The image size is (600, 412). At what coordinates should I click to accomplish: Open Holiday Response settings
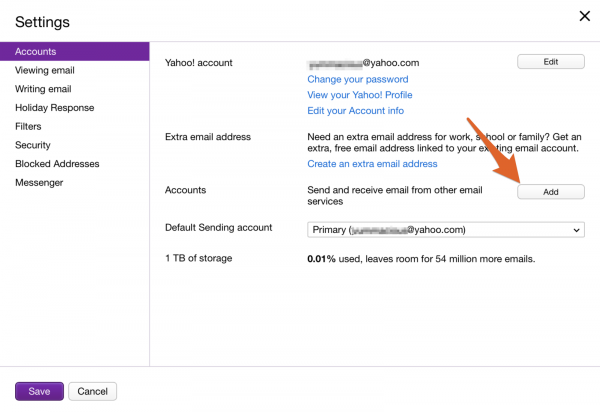(55, 108)
